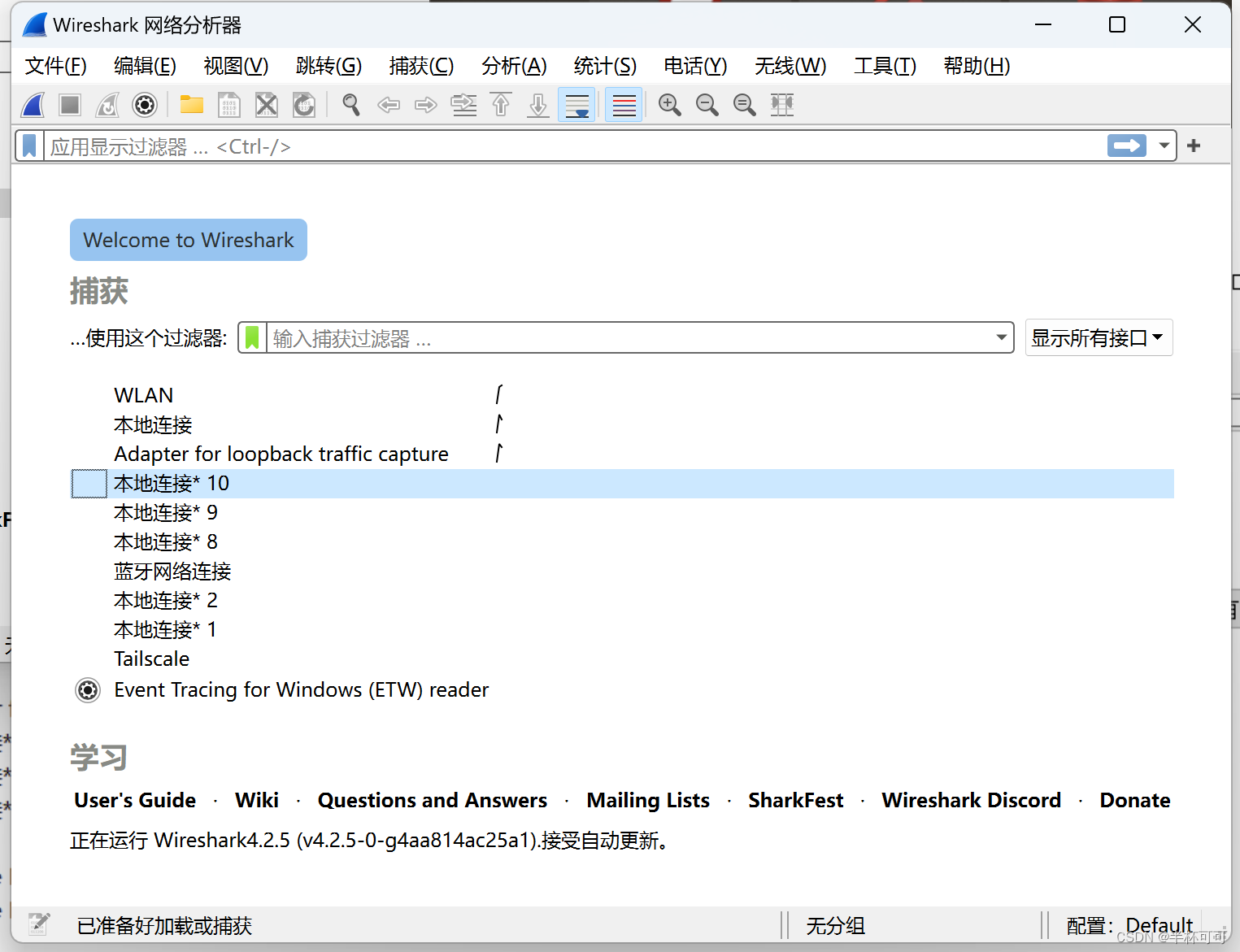Open the Donate link
This screenshot has width=1240, height=952.
tap(1135, 800)
